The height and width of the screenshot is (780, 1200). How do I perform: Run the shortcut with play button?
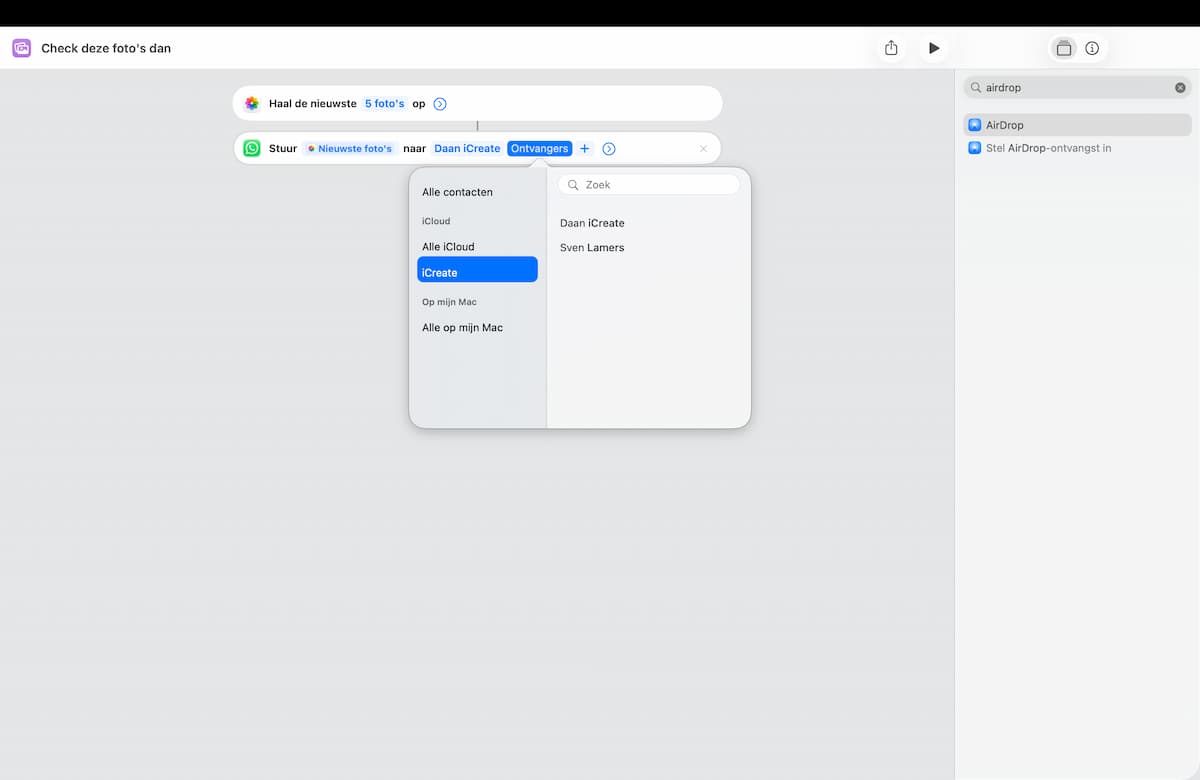pos(934,48)
